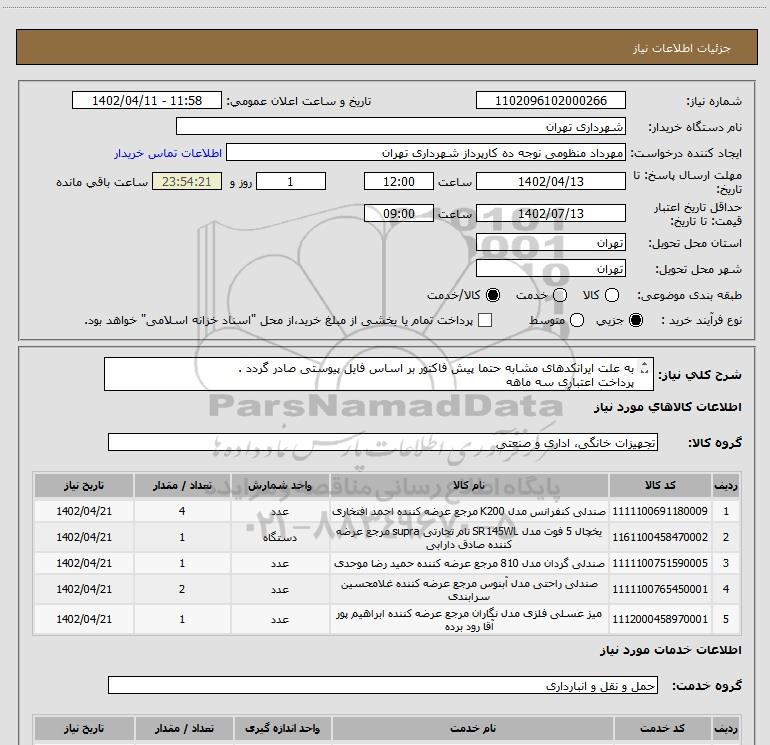Image resolution: width=770 pixels, height=745 pixels.
Task: Click the announcement date field 1402/04/11 - 11:58
Action: tap(147, 100)
